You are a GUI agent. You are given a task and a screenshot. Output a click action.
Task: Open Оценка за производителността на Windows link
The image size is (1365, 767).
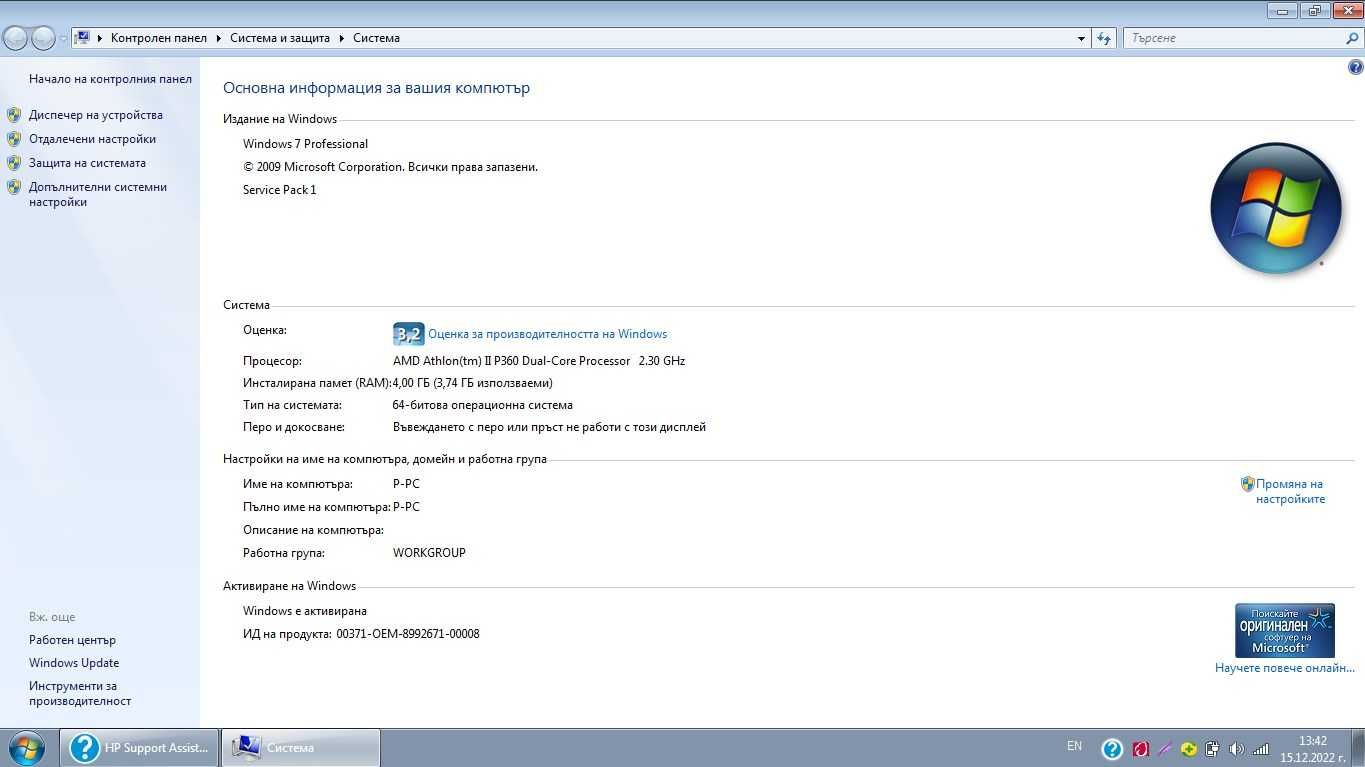click(547, 334)
